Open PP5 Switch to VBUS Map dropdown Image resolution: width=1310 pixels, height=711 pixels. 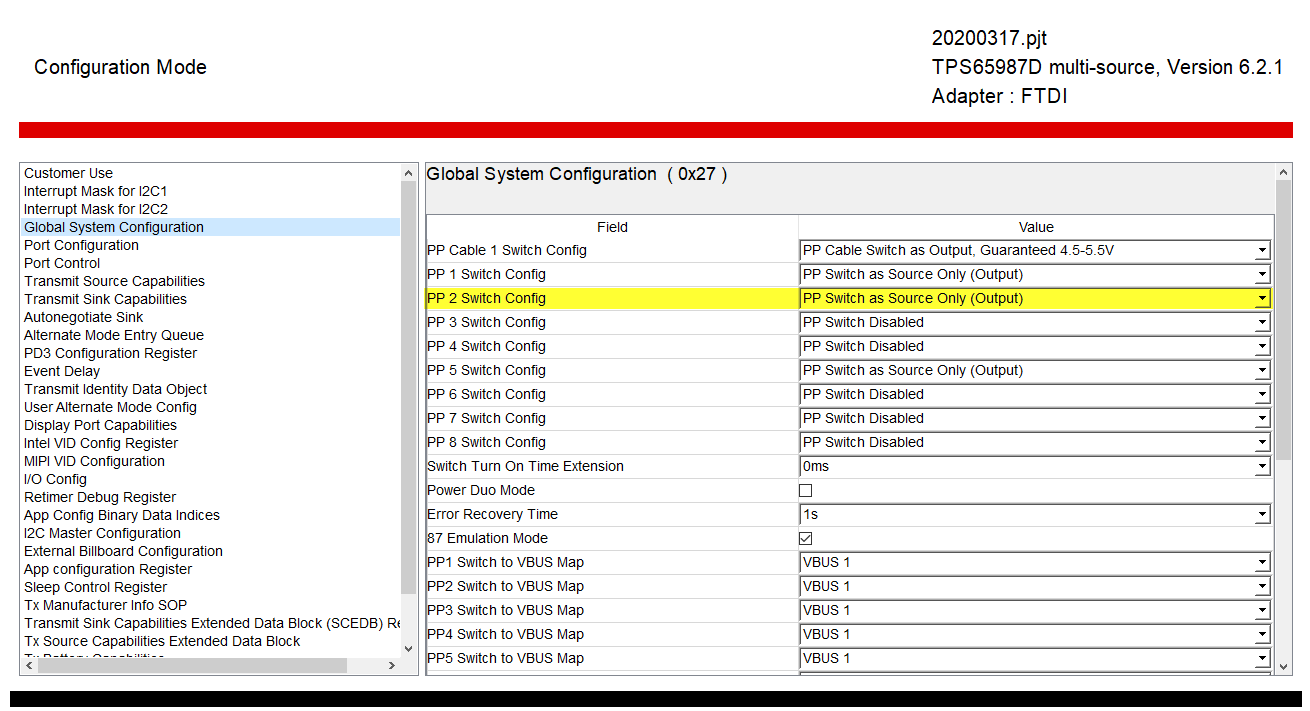[1035, 658]
